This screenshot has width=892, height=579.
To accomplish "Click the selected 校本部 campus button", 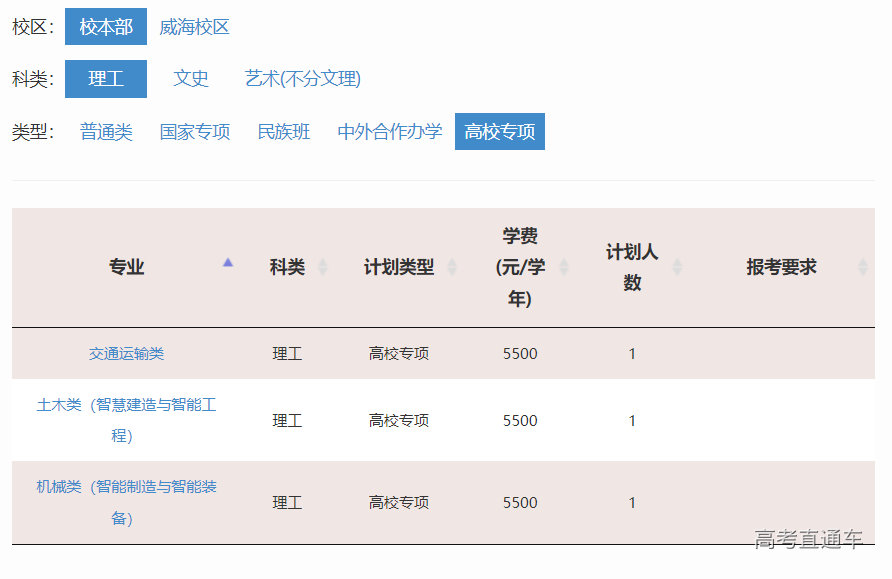I will [106, 27].
